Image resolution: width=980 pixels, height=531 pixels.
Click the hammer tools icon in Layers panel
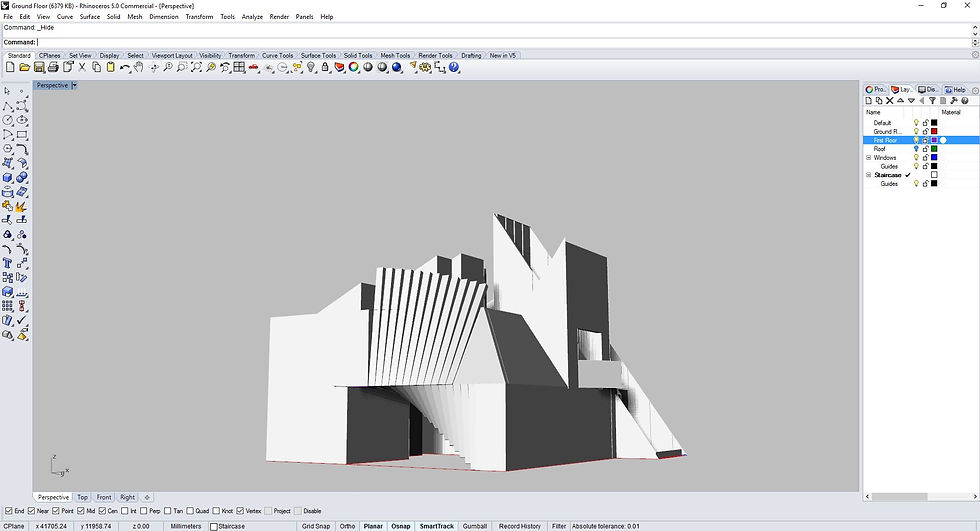click(954, 101)
